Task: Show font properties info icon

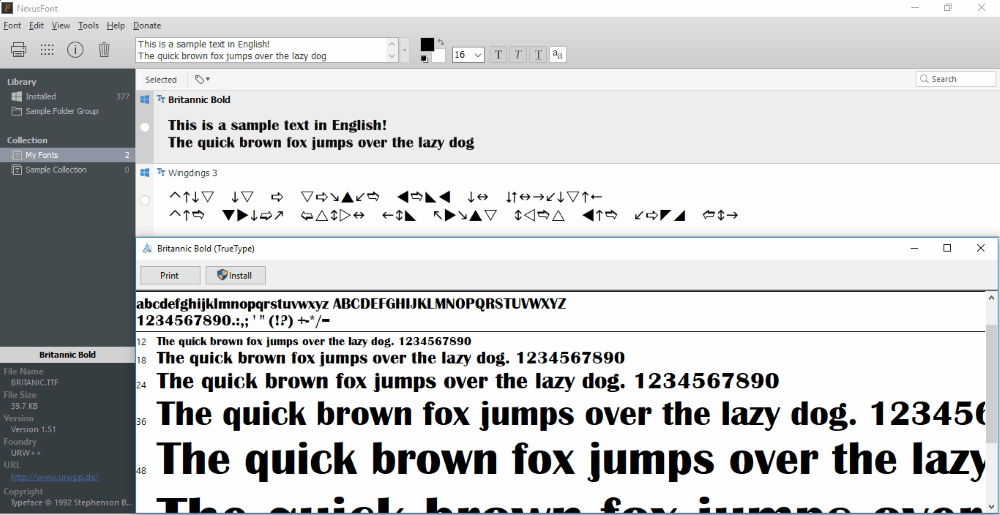Action: [x=75, y=49]
